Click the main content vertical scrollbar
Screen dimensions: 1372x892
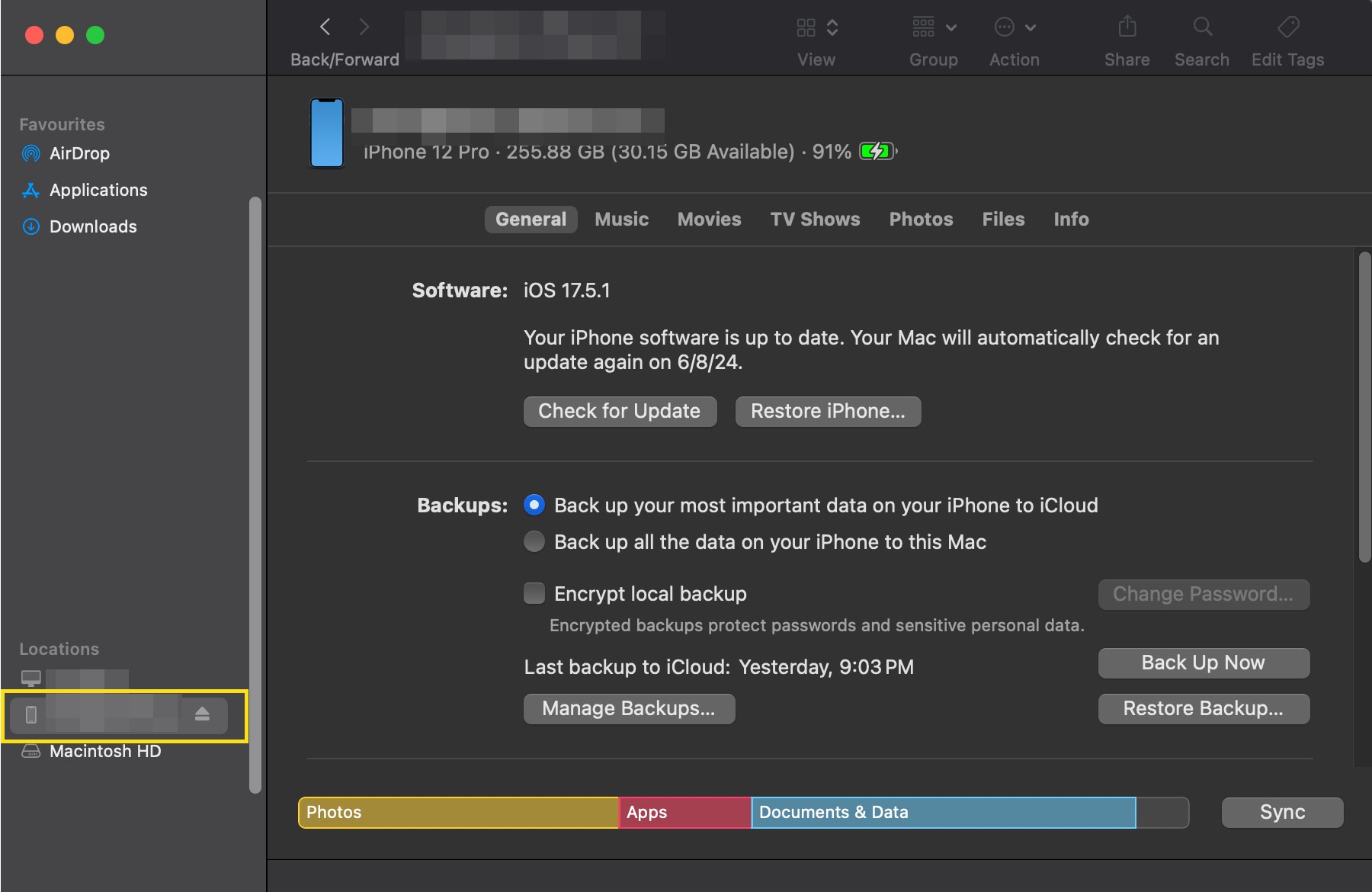[x=1364, y=408]
